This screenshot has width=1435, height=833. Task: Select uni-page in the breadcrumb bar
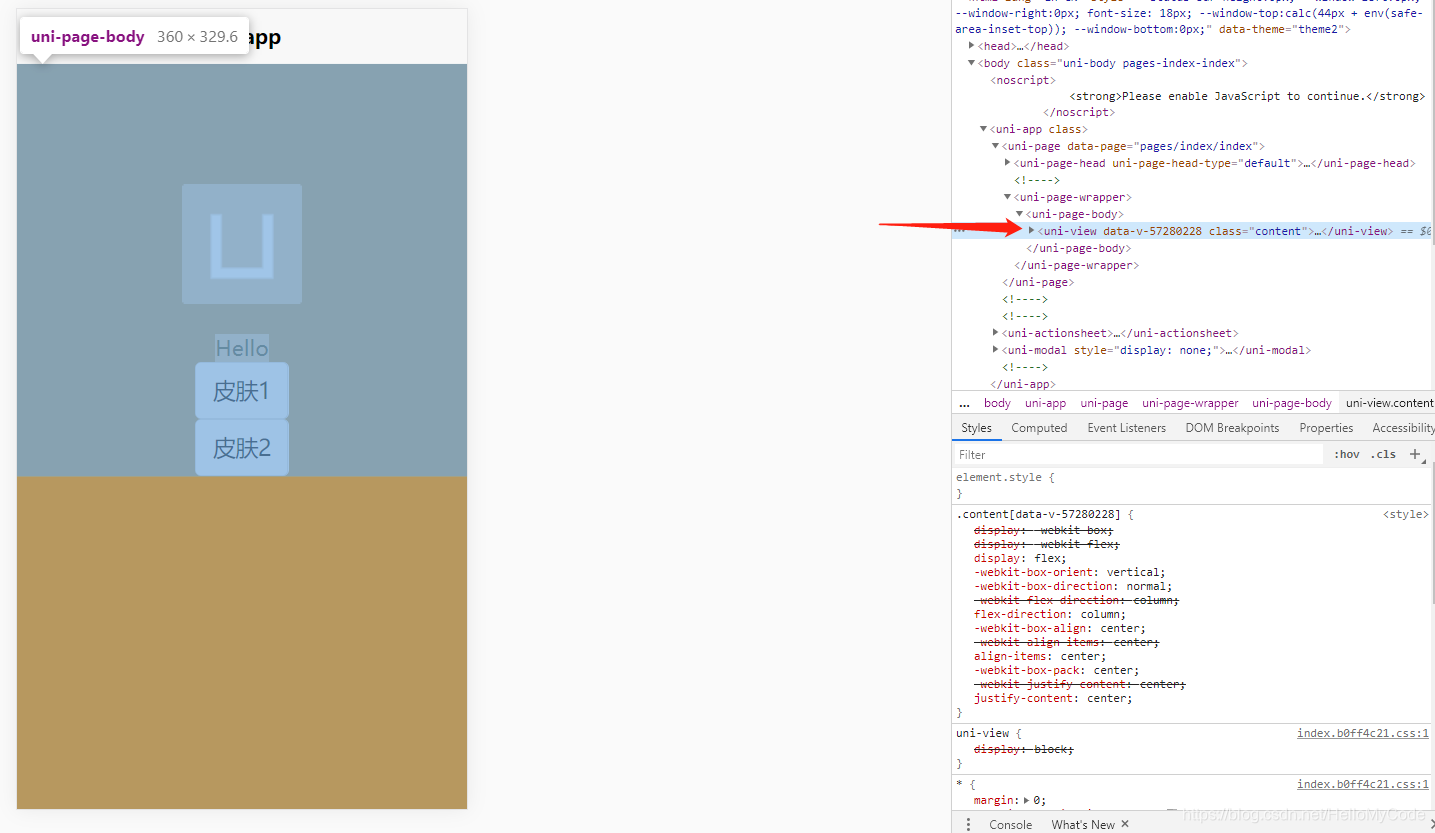(x=1104, y=403)
